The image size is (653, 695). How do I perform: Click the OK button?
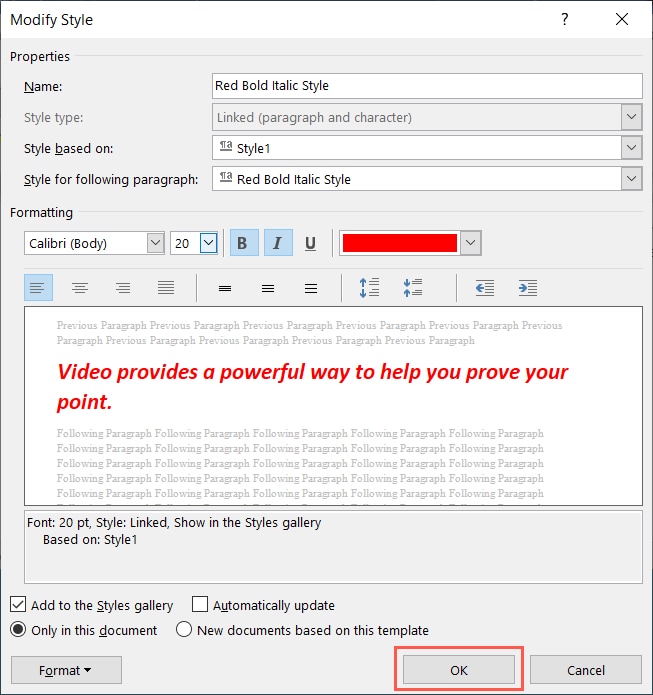pos(459,670)
